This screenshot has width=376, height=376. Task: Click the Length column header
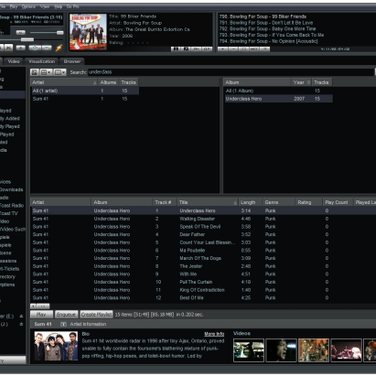tap(251, 202)
